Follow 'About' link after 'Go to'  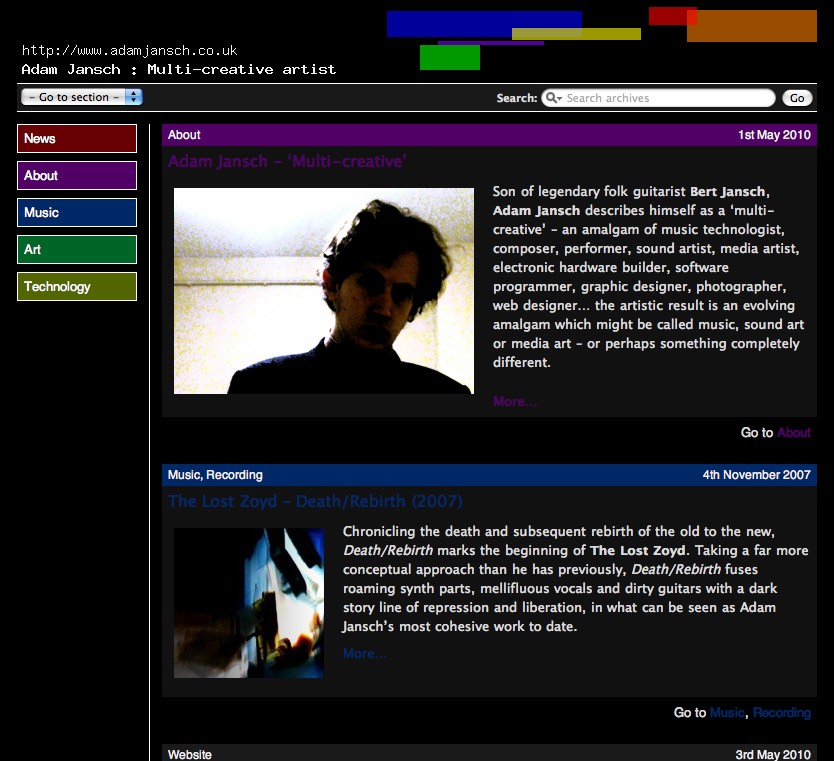[x=794, y=432]
